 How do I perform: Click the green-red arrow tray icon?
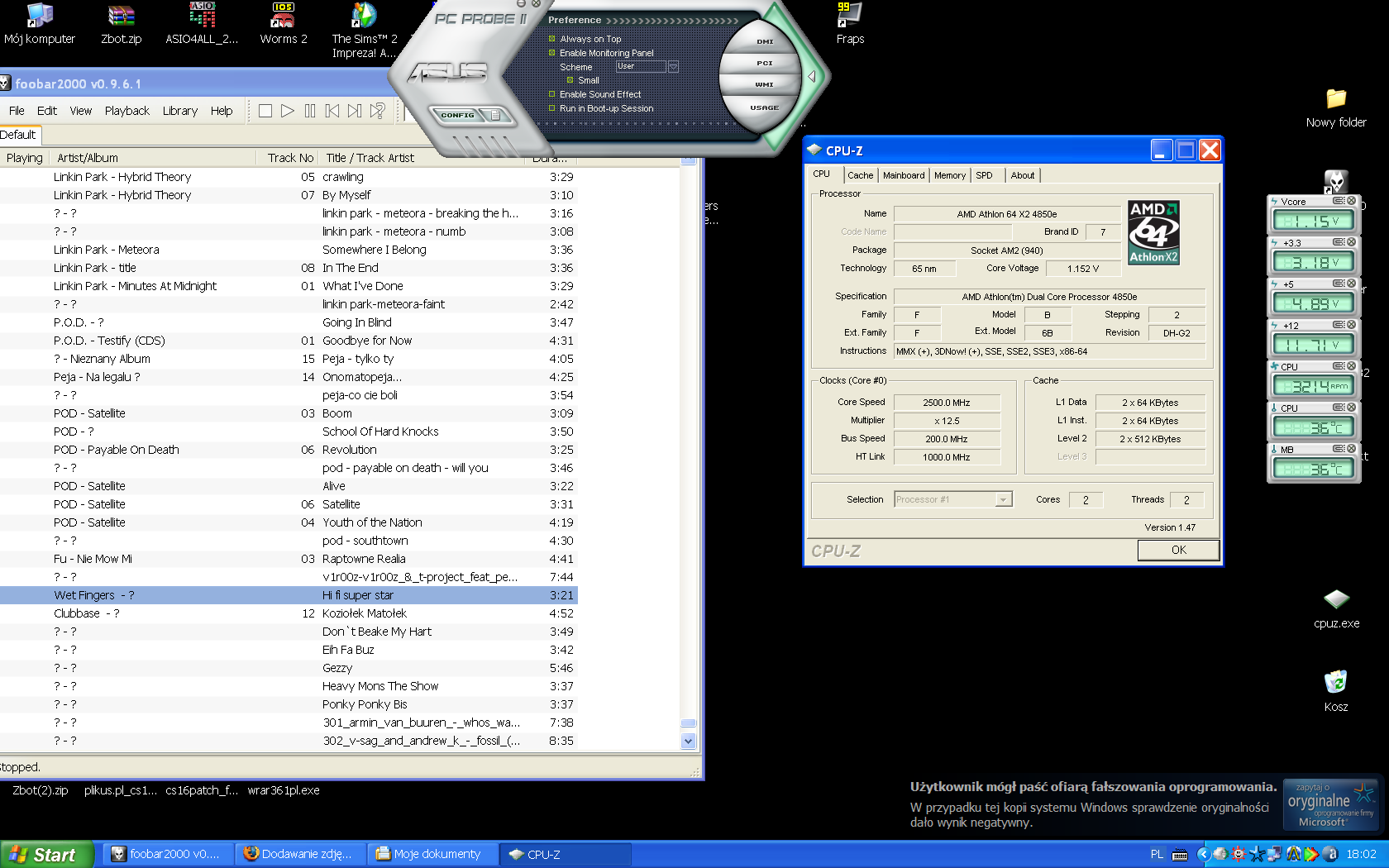1311,855
